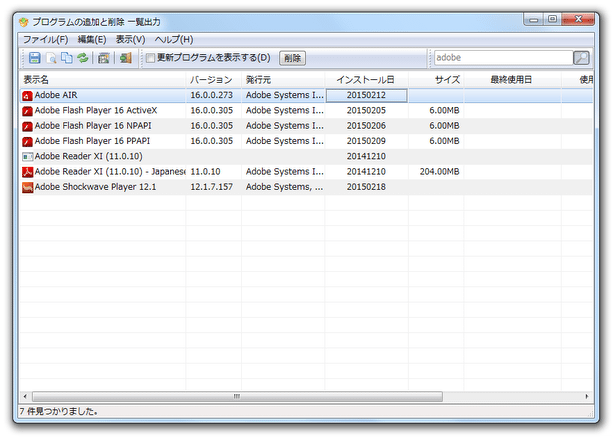The height and width of the screenshot is (438, 613).
Task: Sort by the 表示名 column header
Action: point(102,80)
